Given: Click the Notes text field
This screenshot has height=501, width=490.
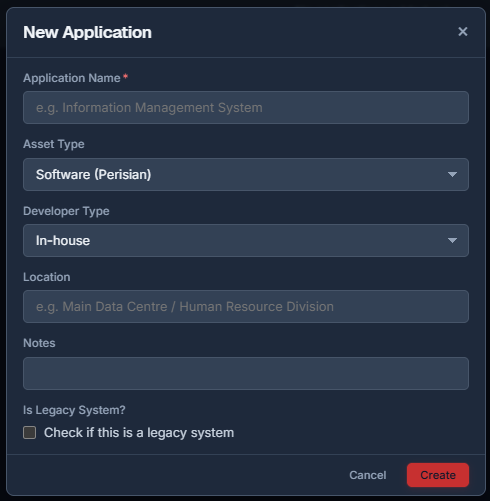Looking at the screenshot, I should pyautogui.click(x=246, y=373).
